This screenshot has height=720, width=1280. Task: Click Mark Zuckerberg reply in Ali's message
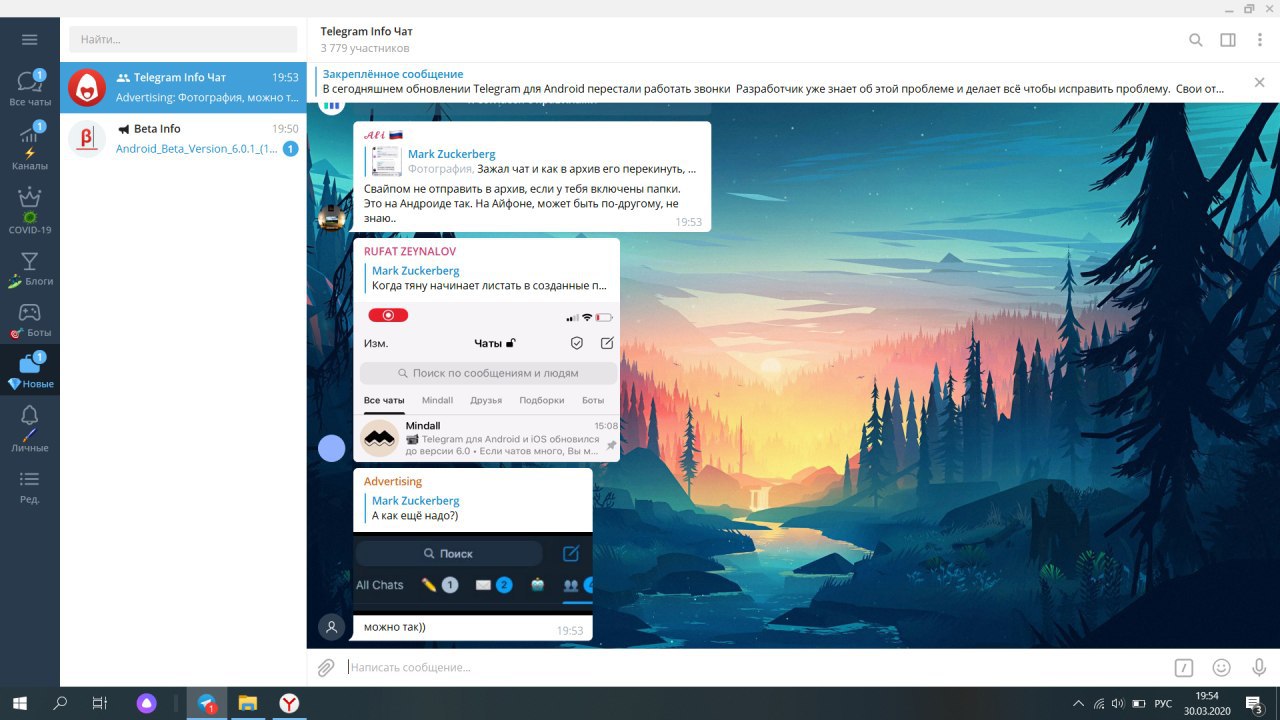[x=532, y=162]
